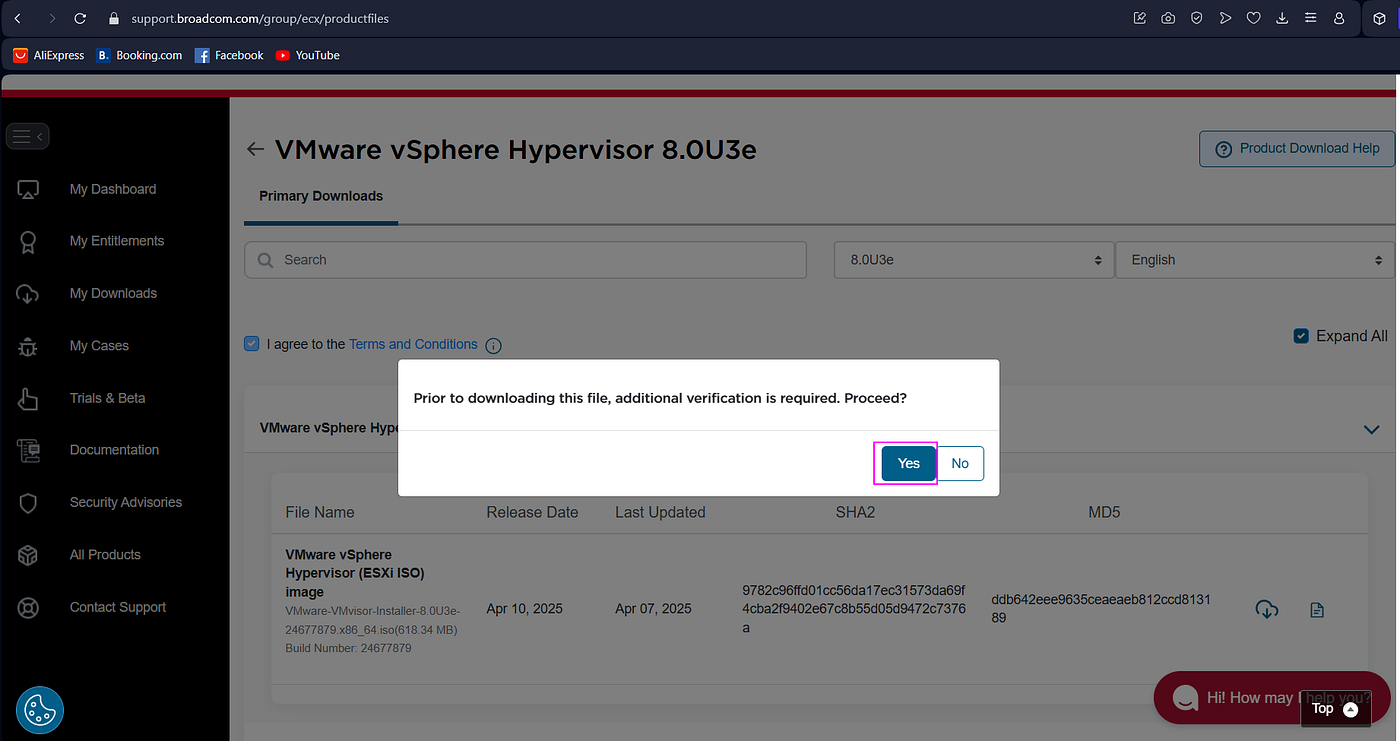This screenshot has height=741, width=1400.
Task: Take a snapshot with the camera icon
Action: click(1168, 18)
